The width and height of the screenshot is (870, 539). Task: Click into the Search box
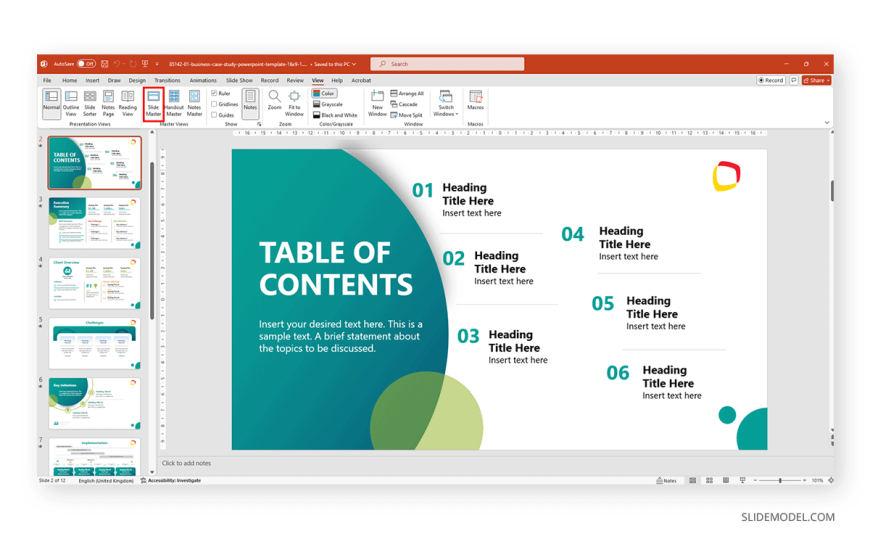coord(447,64)
